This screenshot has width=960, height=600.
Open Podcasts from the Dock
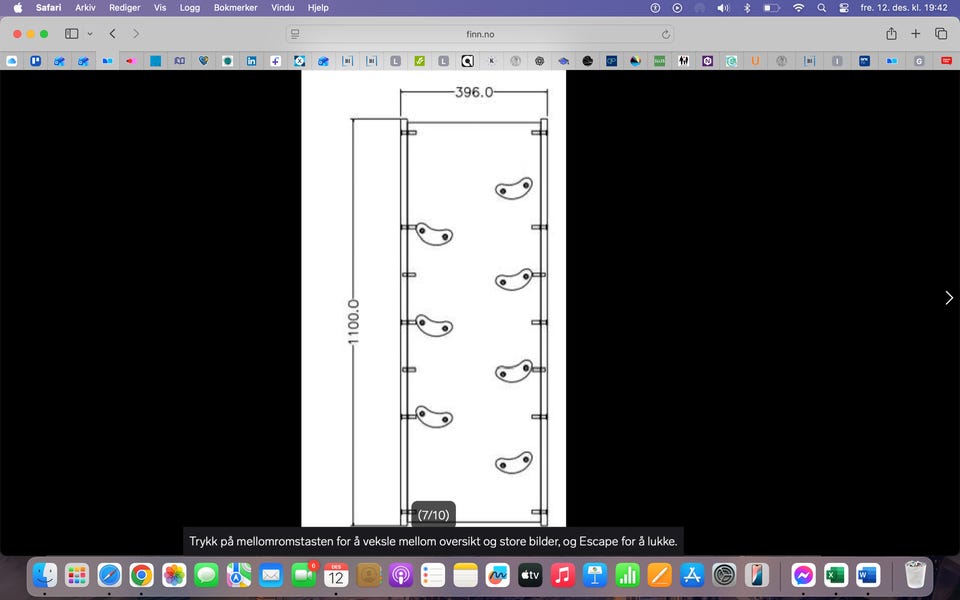click(x=400, y=575)
